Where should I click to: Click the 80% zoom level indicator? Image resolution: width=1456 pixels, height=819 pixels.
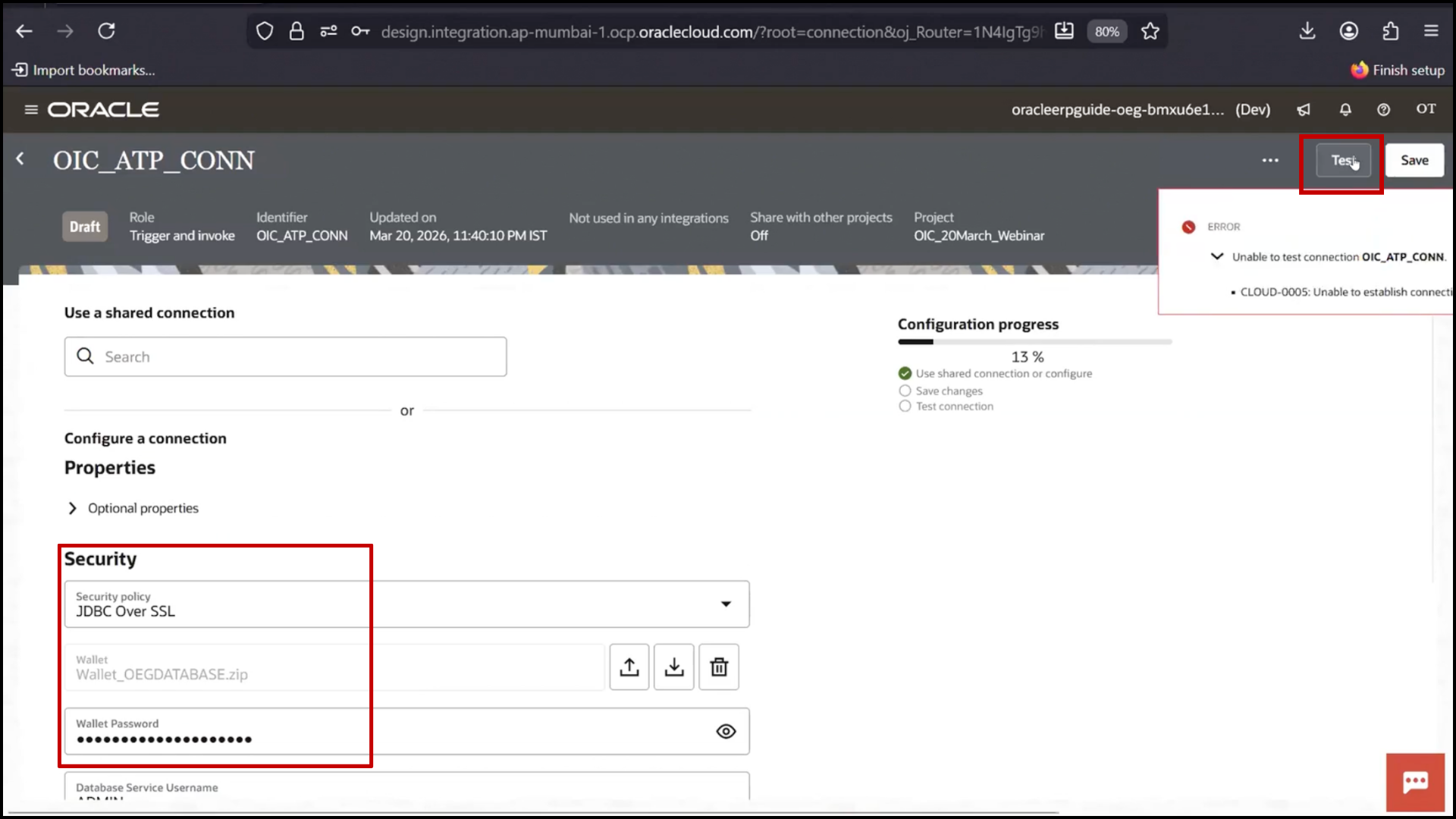1107,31
